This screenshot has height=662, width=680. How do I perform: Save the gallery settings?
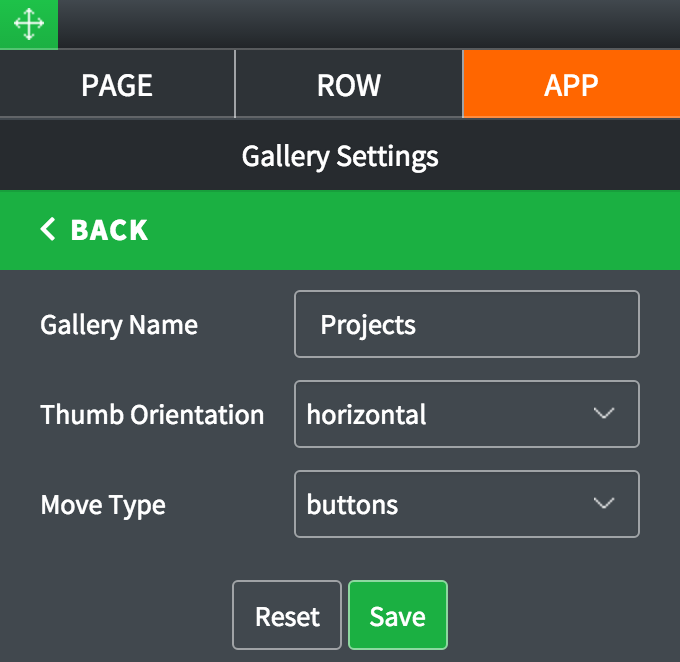(397, 616)
